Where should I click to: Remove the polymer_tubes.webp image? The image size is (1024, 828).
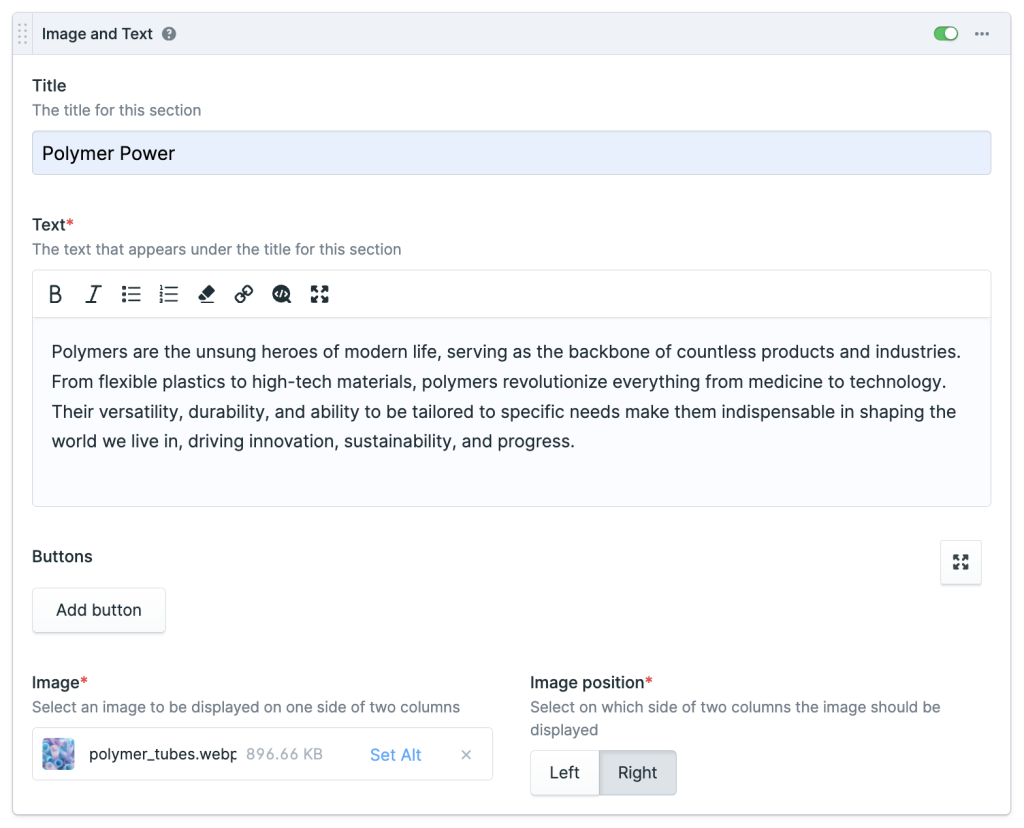coord(466,755)
